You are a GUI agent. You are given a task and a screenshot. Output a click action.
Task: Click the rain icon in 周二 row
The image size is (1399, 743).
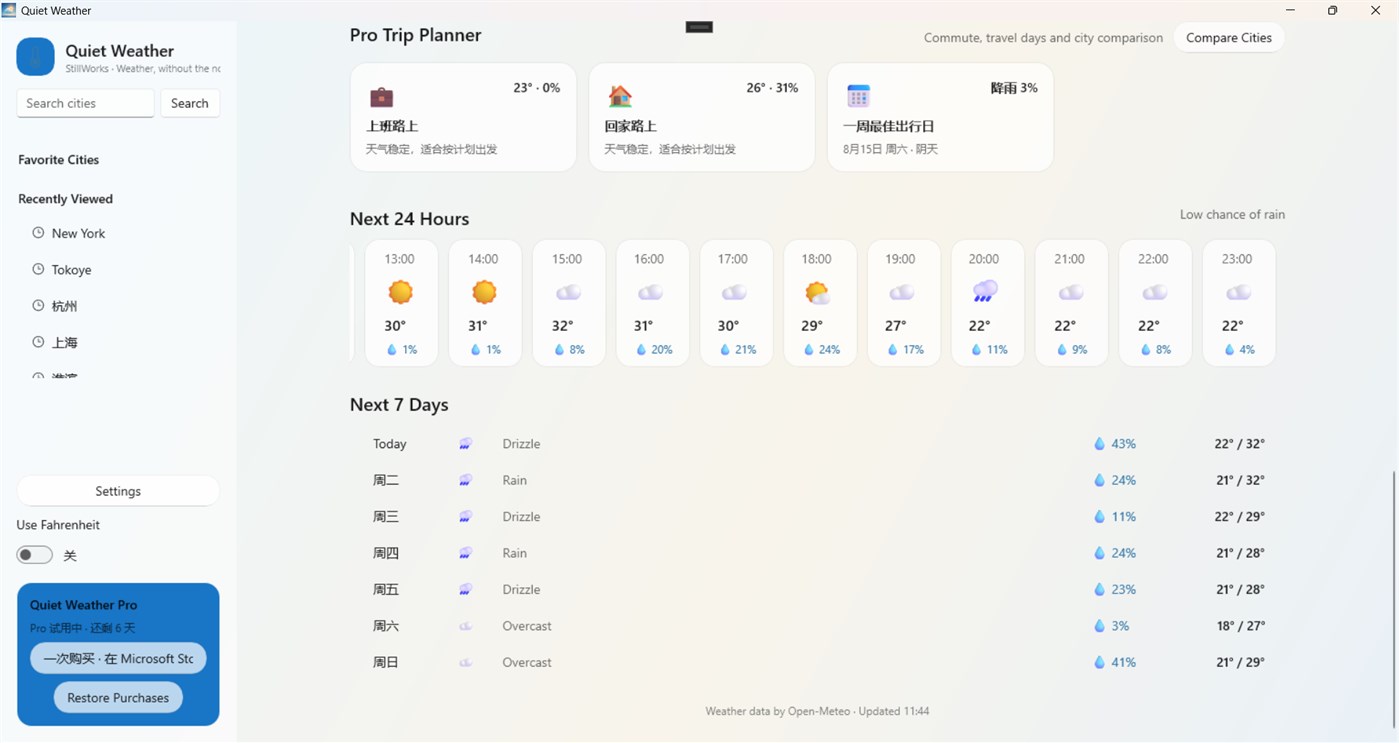[465, 480]
